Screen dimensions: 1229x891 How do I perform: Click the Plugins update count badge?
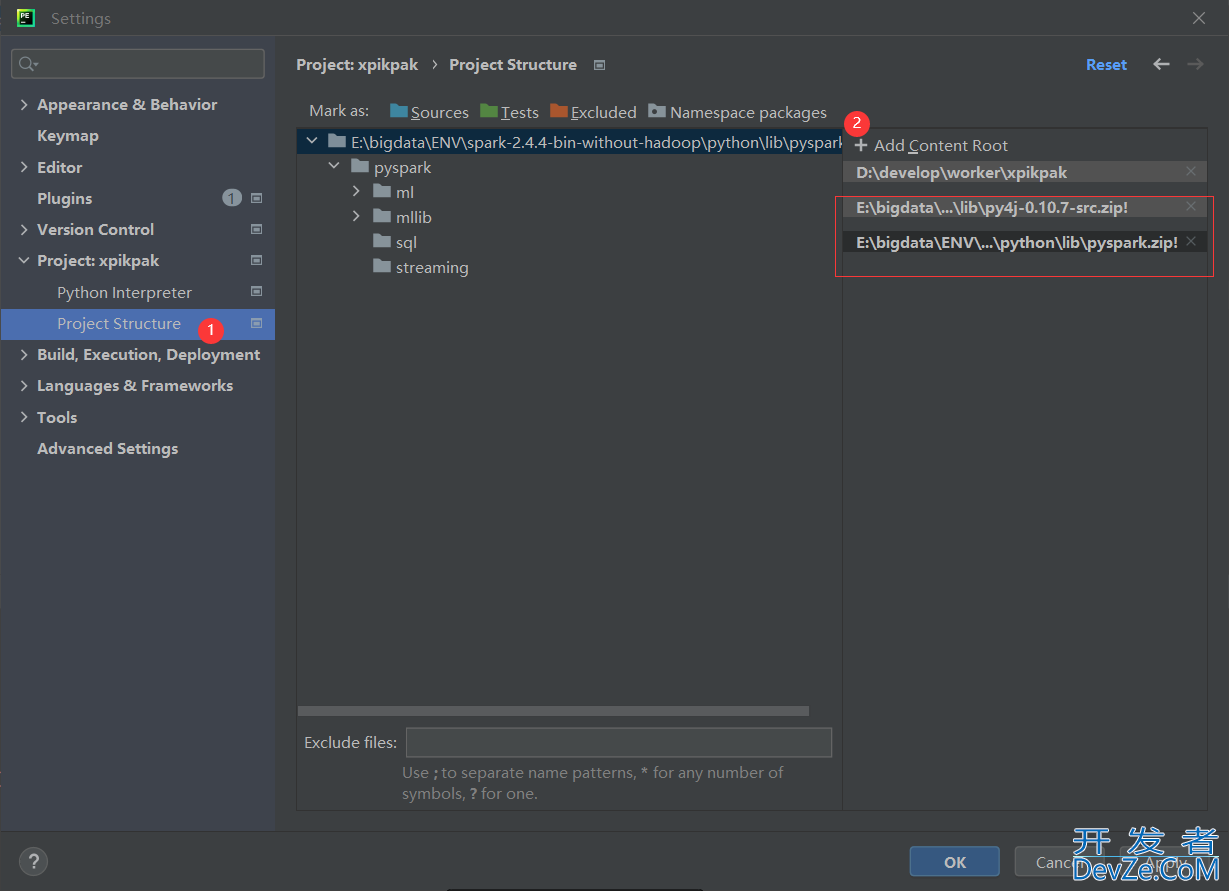(232, 198)
